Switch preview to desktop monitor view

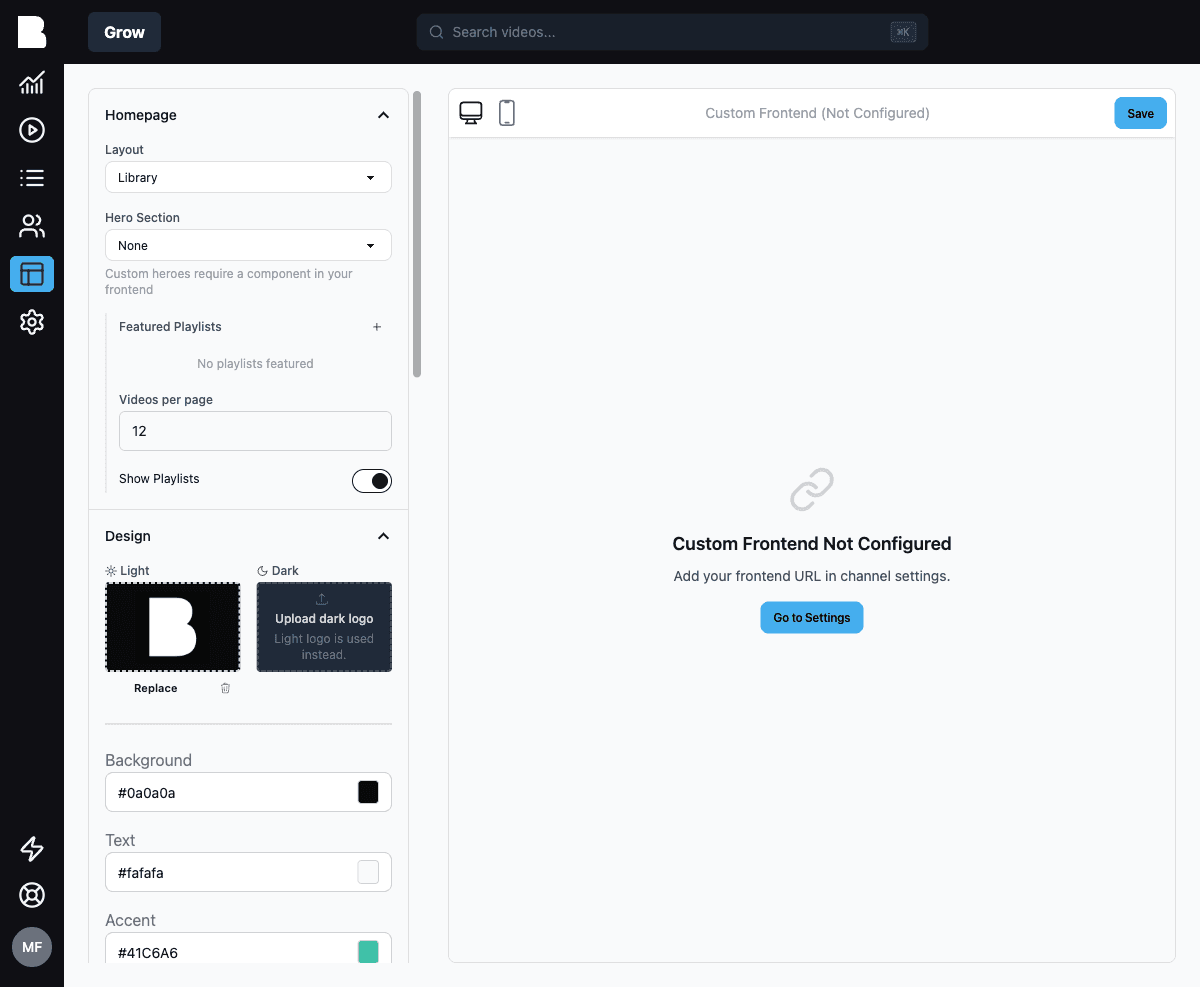pos(471,113)
